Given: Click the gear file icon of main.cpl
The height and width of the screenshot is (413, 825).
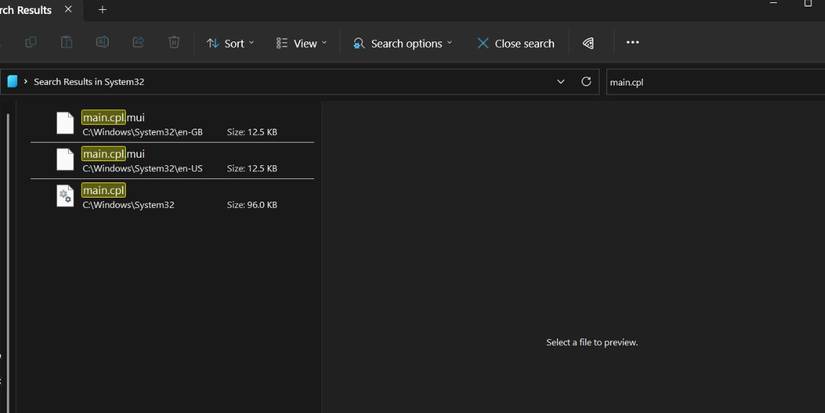Looking at the screenshot, I should point(65,196).
